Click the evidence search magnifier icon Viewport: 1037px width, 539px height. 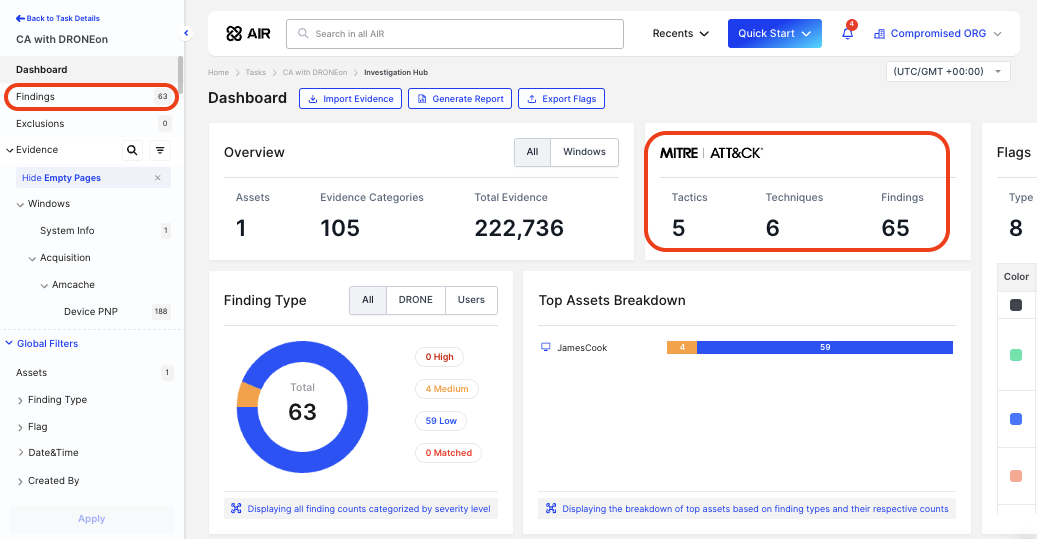tap(132, 150)
